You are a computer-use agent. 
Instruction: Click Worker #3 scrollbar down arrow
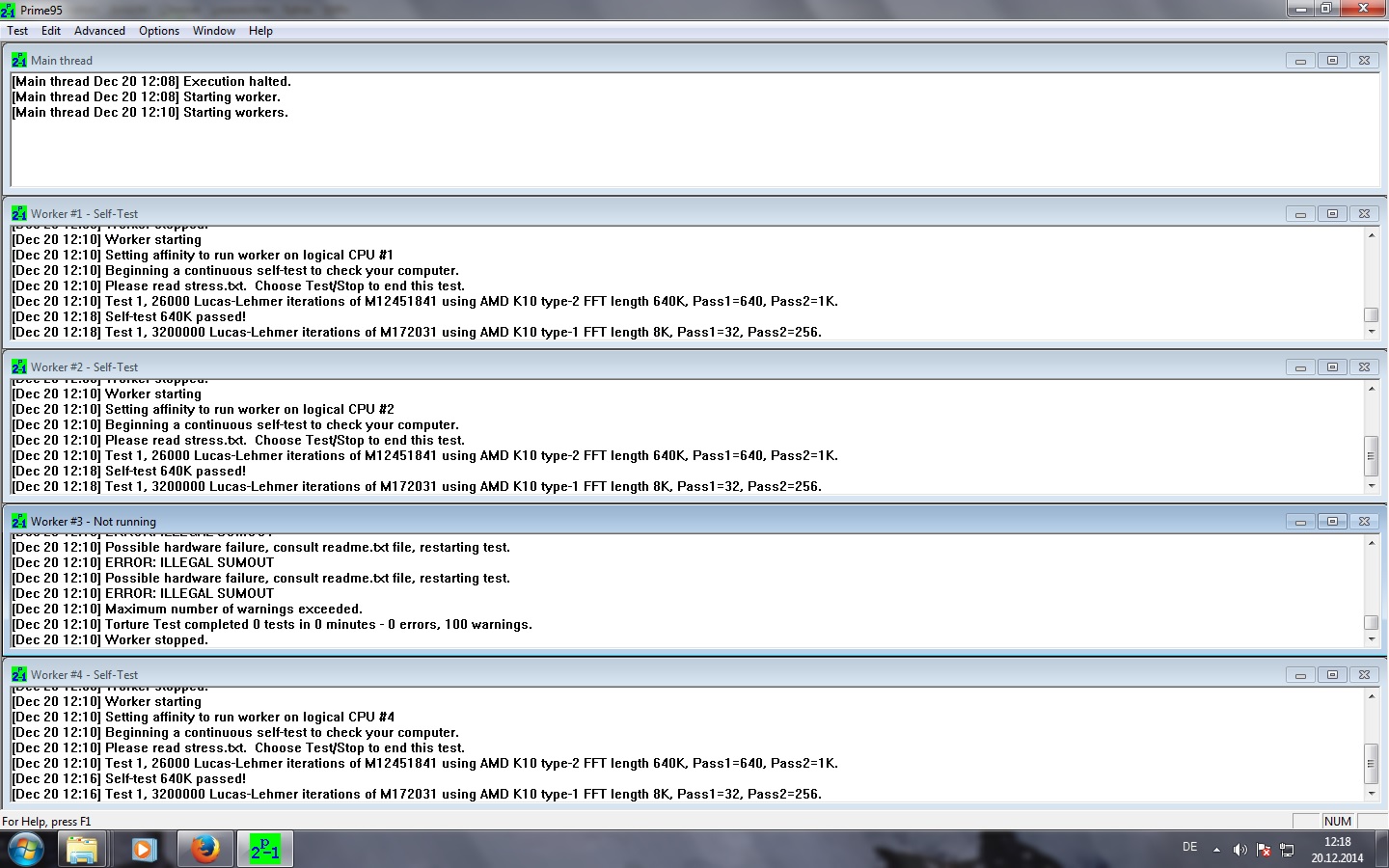pos(1372,638)
